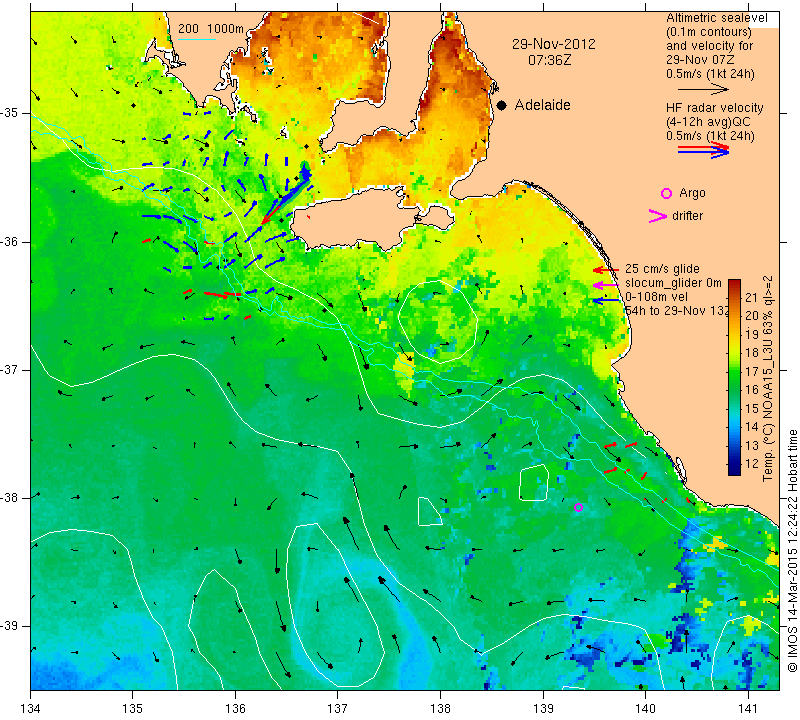Click the 'Argo' legend label
800x720 pixels.
point(692,193)
